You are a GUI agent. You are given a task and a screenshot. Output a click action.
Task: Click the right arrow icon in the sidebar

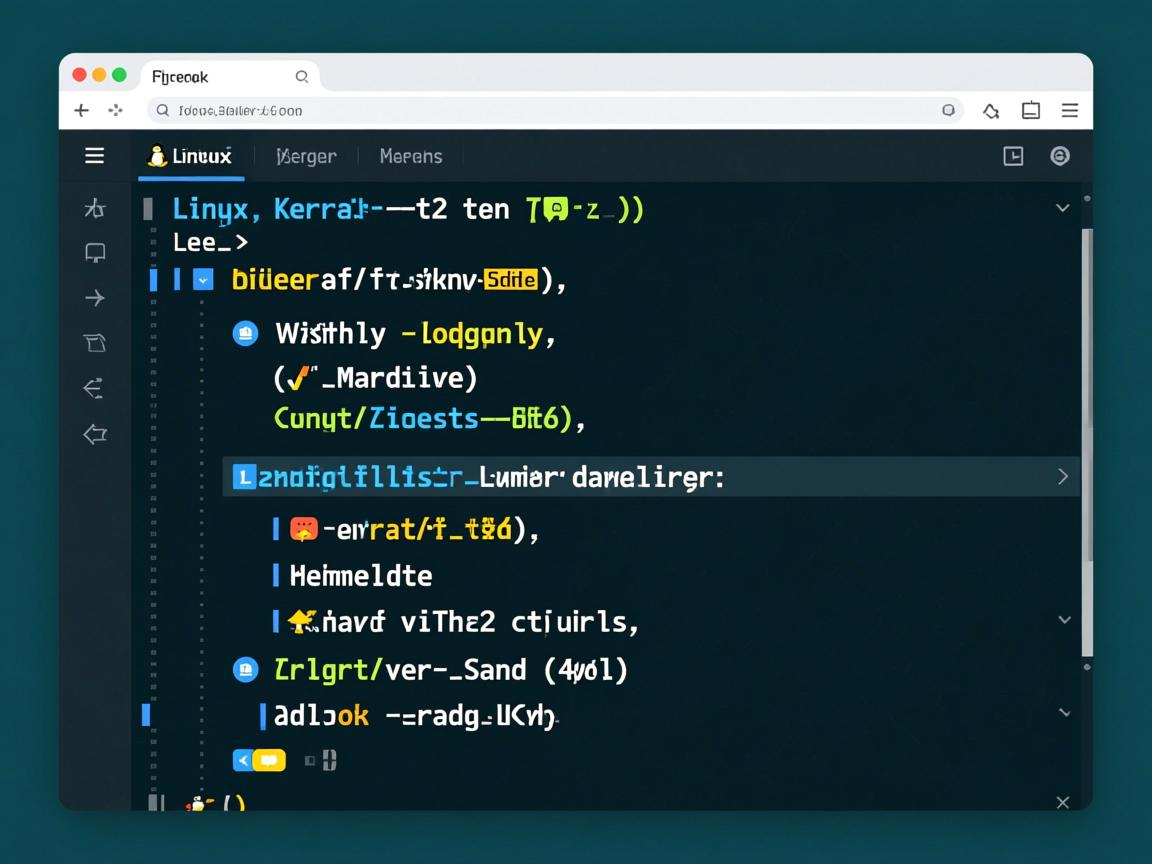(95, 298)
